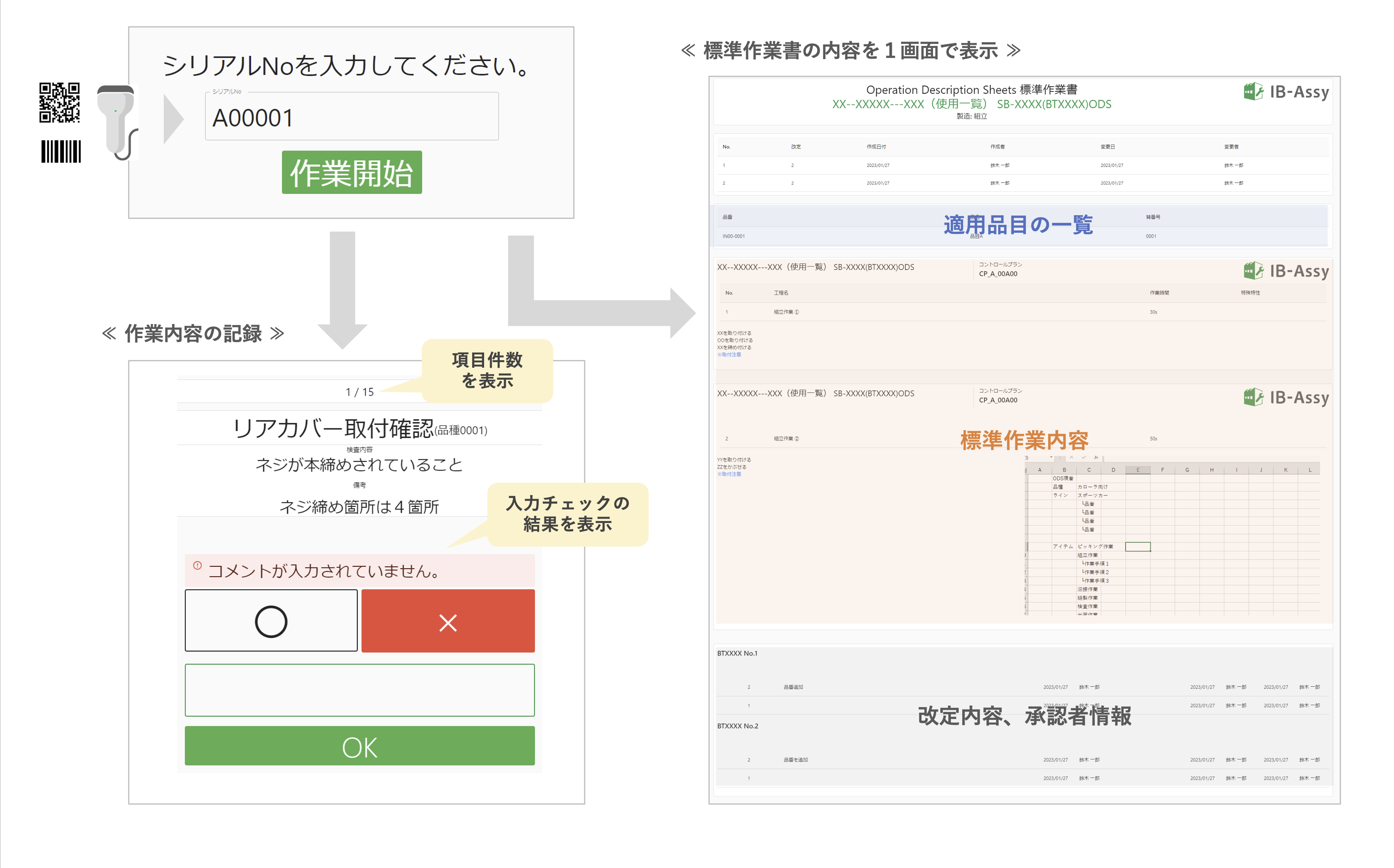Image resolution: width=1394 pixels, height=868 pixels.
Task: Click the リアカバー取付確認 heading
Action: coord(333,428)
